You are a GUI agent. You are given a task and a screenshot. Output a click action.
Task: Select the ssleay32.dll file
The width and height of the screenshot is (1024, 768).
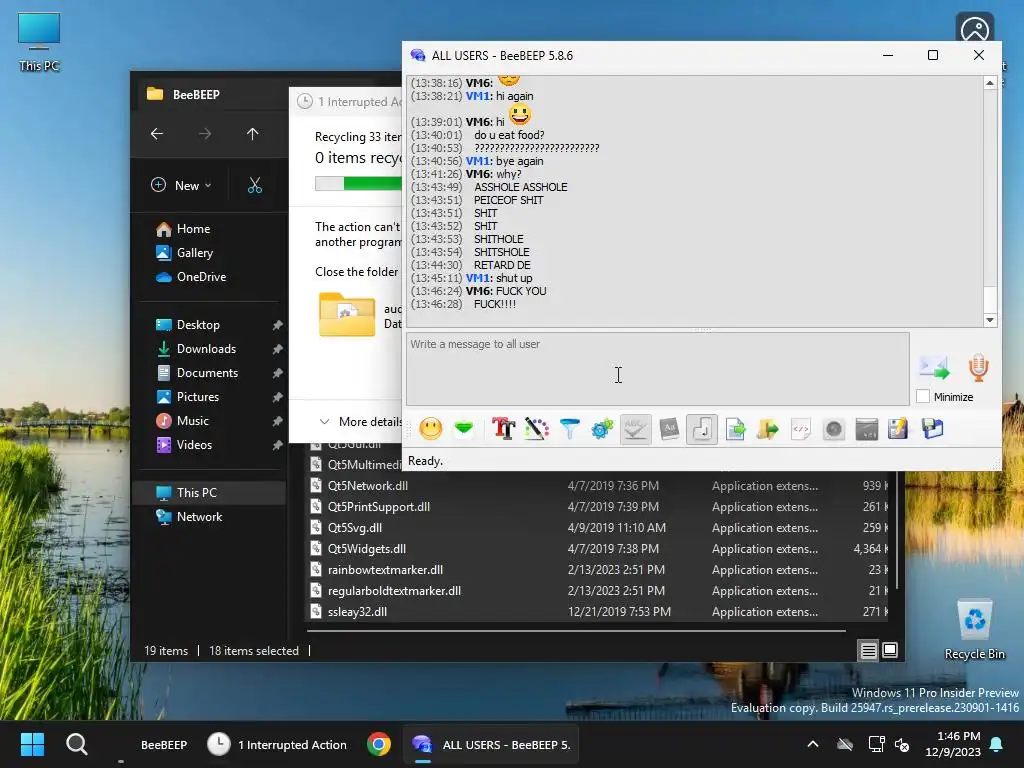click(597, 612)
